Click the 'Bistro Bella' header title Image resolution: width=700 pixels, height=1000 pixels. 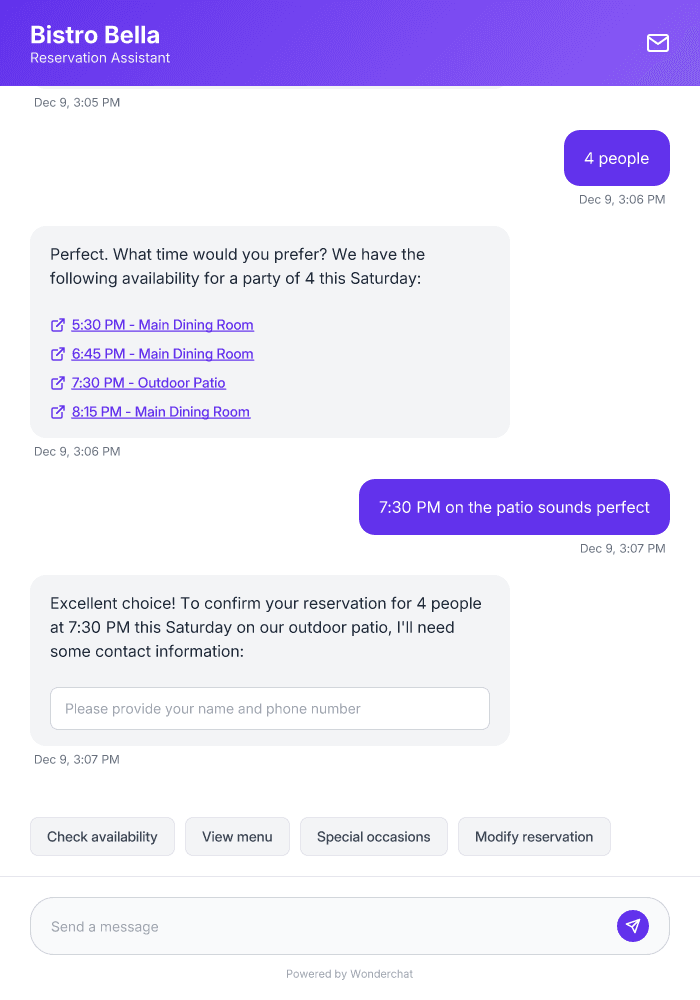click(95, 34)
